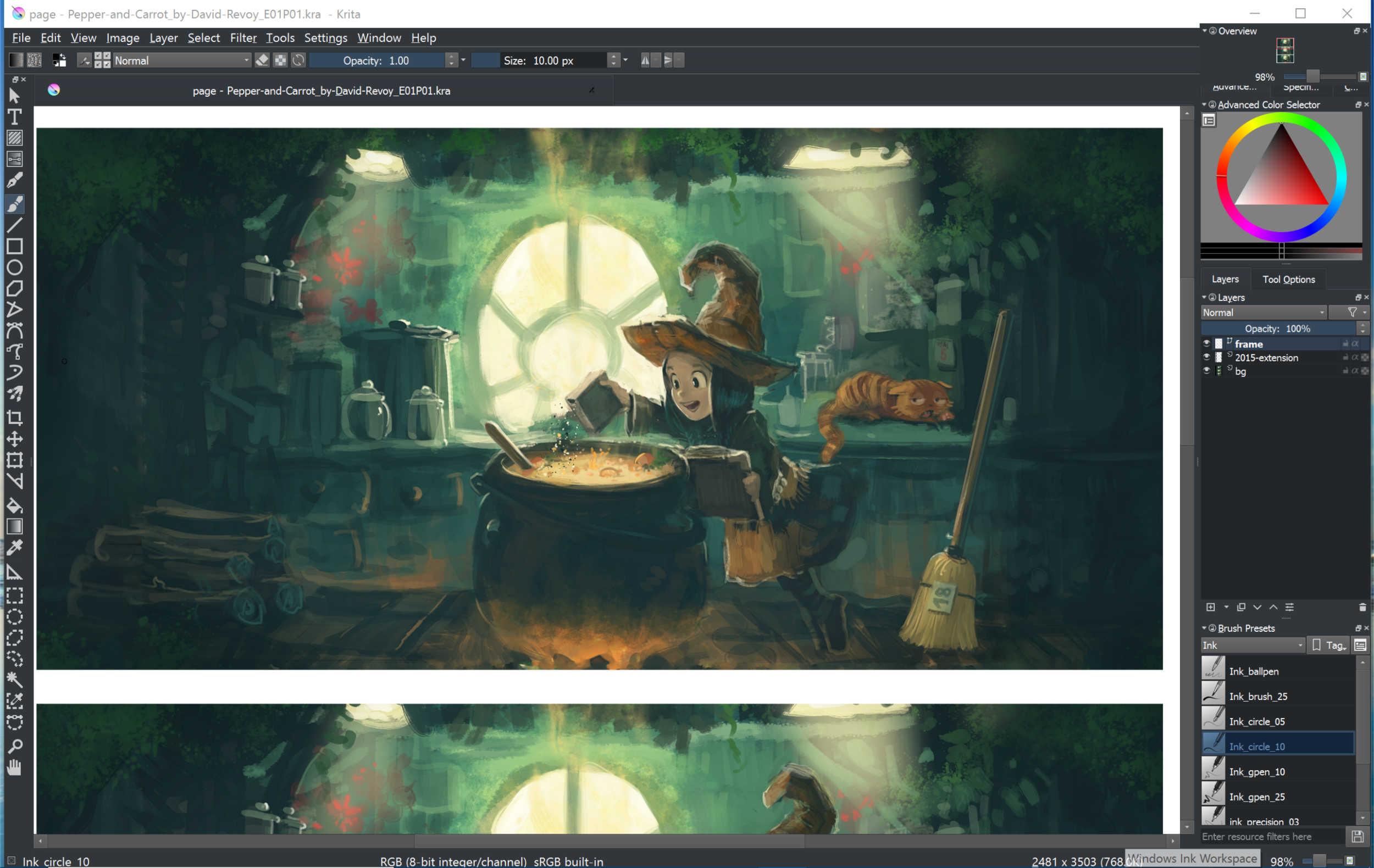This screenshot has width=1374, height=868.
Task: Select the Calligraphy tool
Action: 15,181
